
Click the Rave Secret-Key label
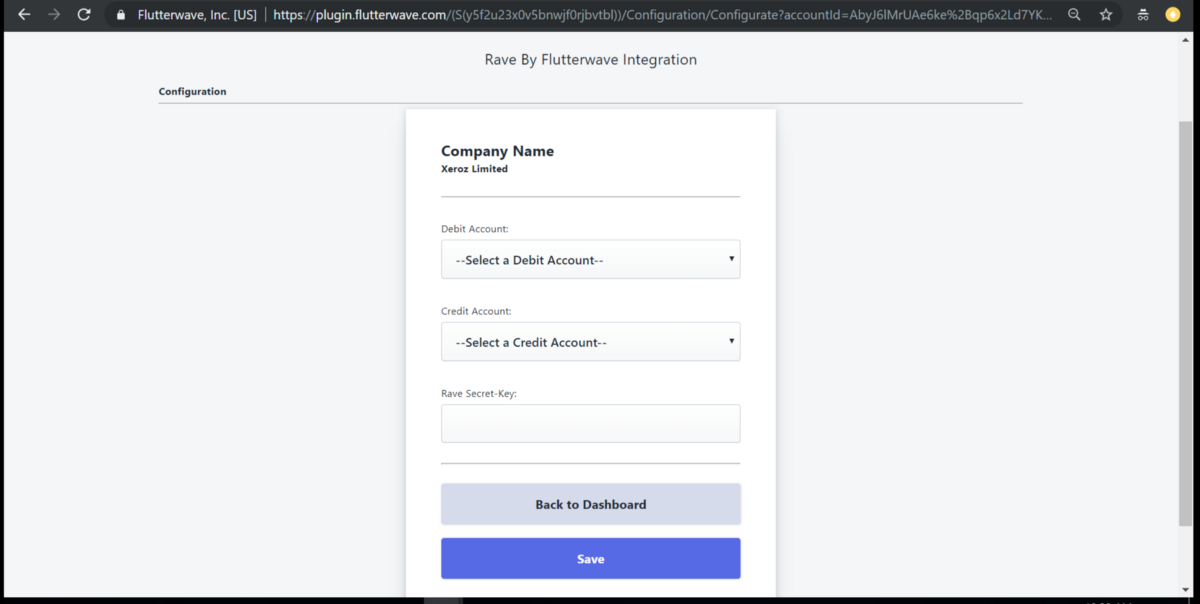click(479, 393)
